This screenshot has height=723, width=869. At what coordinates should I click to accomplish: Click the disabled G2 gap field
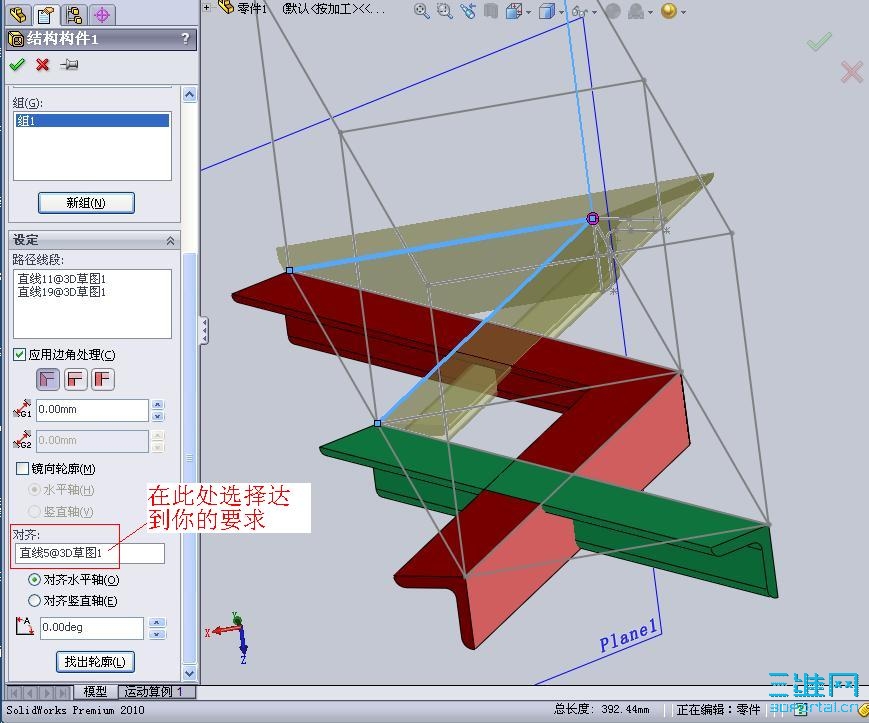pyautogui.click(x=92, y=441)
